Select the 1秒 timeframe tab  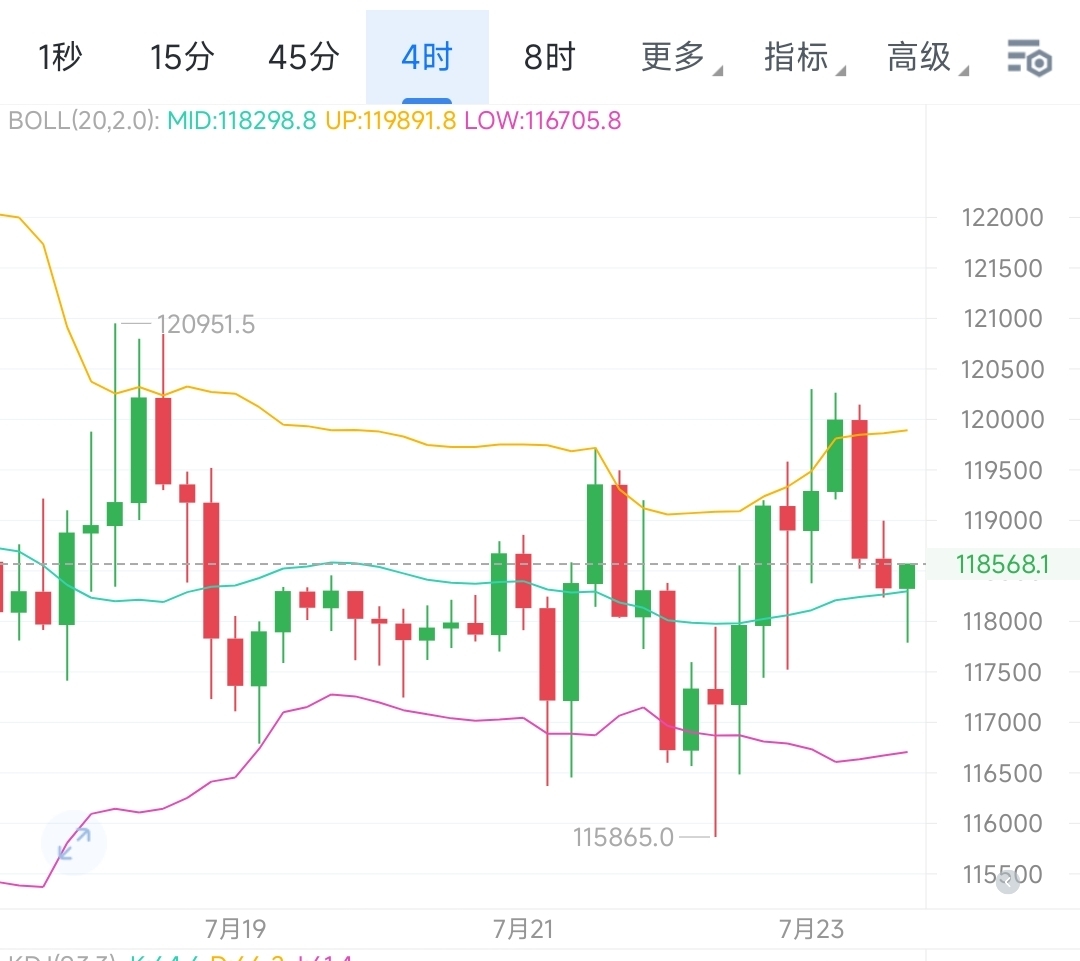click(x=59, y=58)
